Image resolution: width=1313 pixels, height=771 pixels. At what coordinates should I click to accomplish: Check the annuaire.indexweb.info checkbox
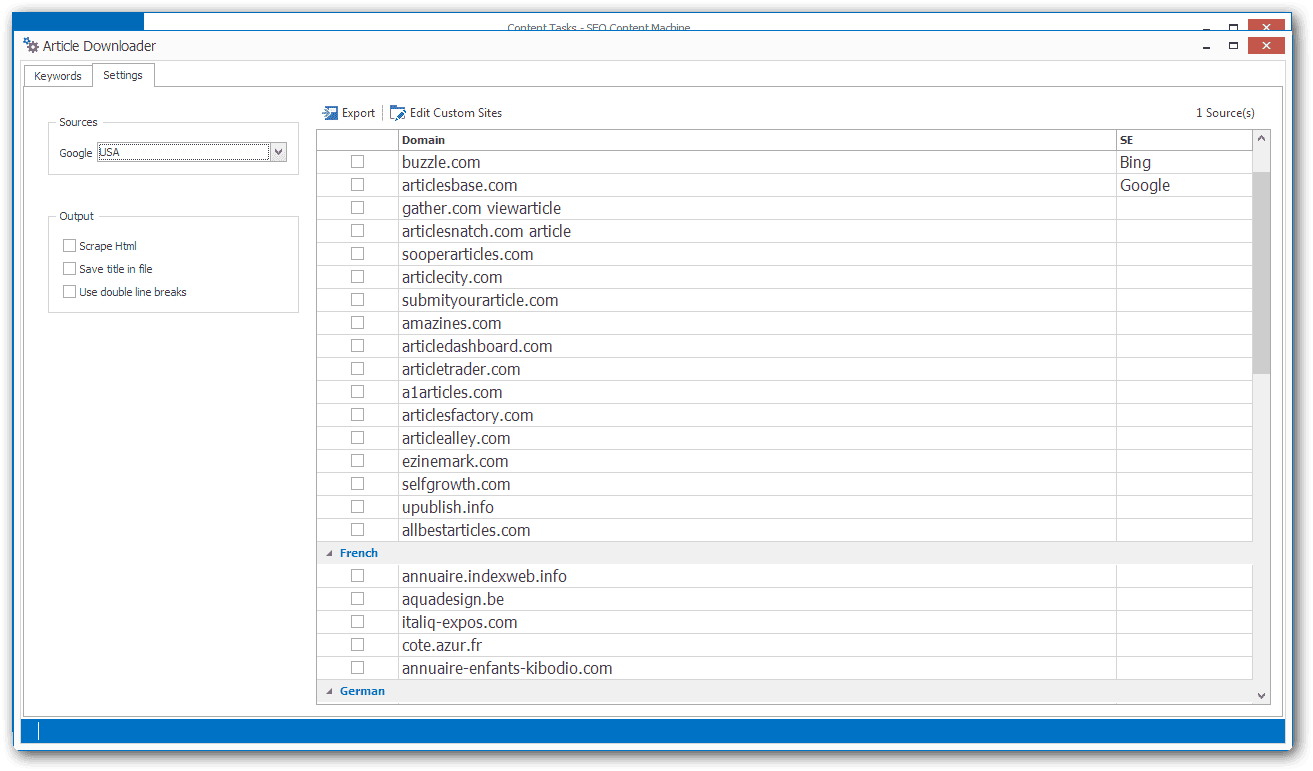tap(357, 576)
